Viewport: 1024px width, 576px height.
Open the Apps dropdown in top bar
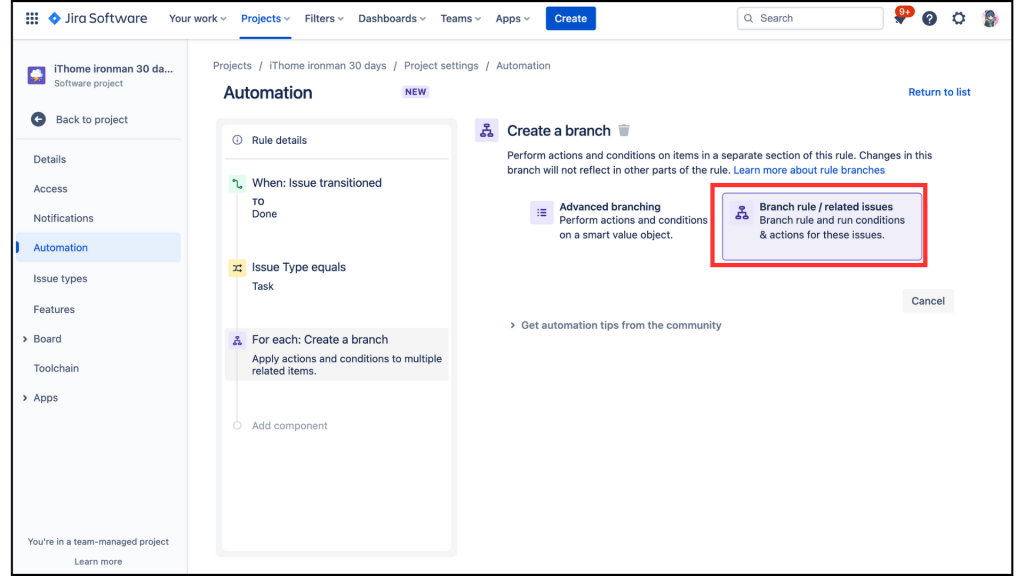click(513, 18)
